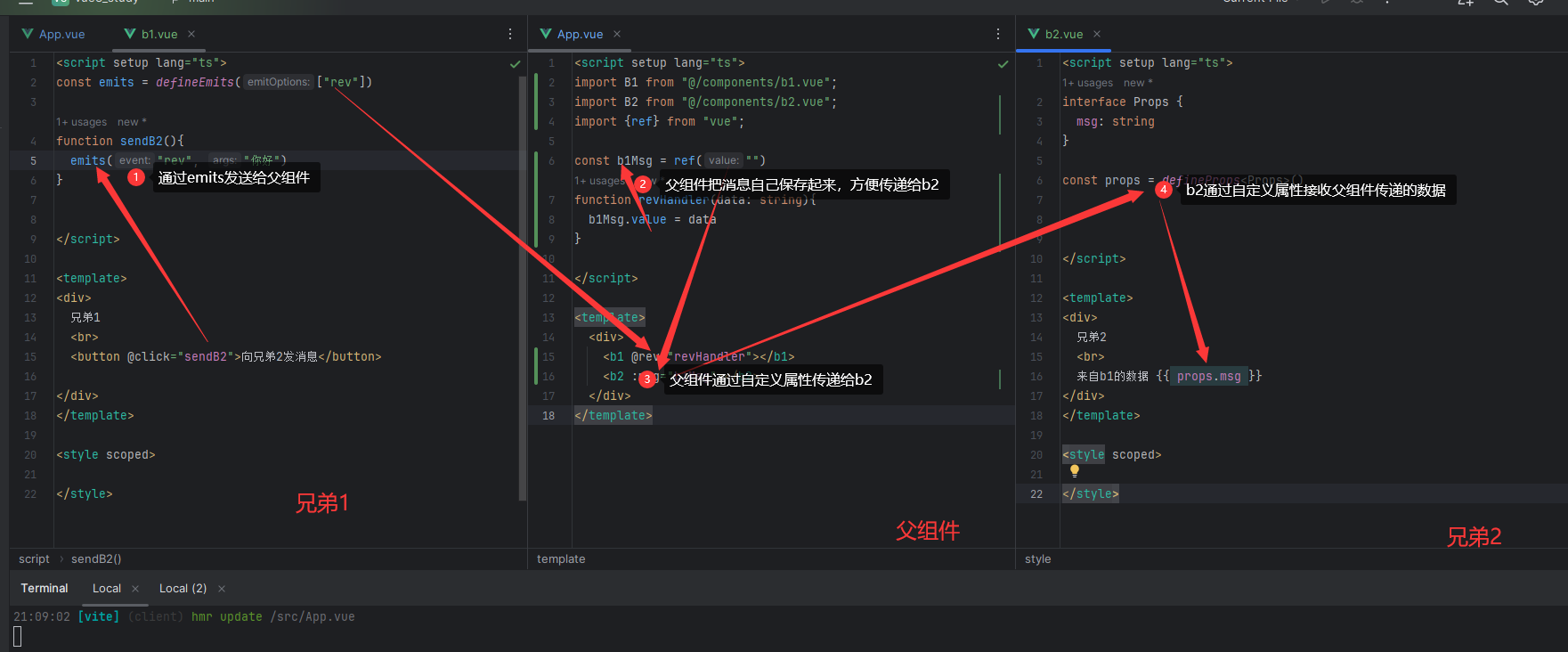
Task: Click the green inspection checkmark in b1.vue editor
Action: [x=515, y=64]
